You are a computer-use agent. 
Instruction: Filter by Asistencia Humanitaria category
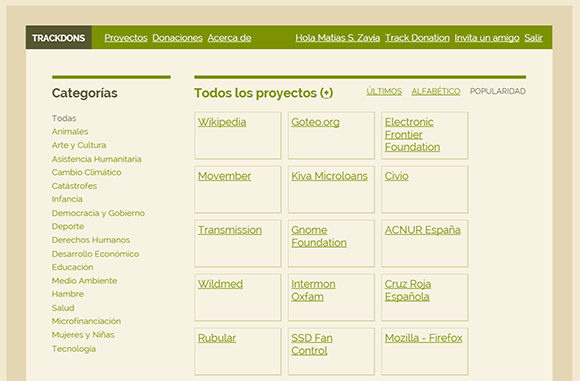point(97,159)
